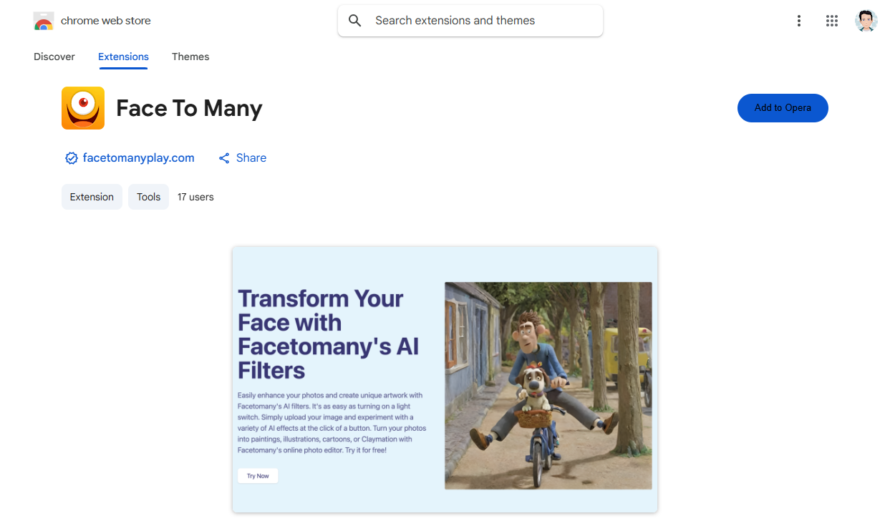885x521 pixels.
Task: Click the Share link text
Action: 251,158
